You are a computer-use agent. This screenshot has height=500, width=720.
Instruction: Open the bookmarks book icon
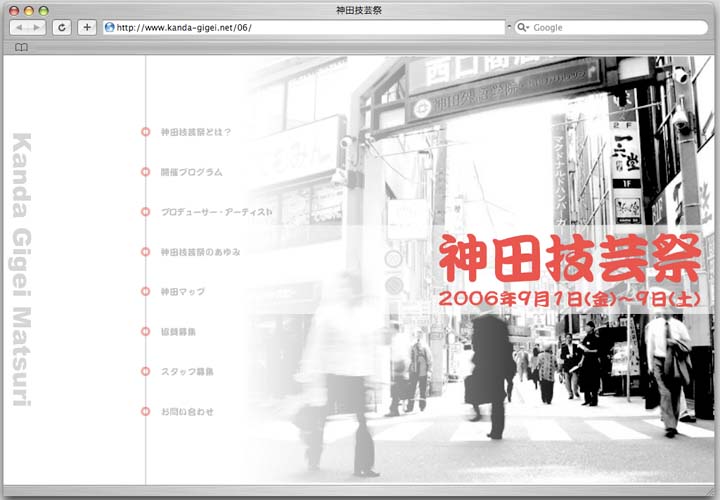21,47
